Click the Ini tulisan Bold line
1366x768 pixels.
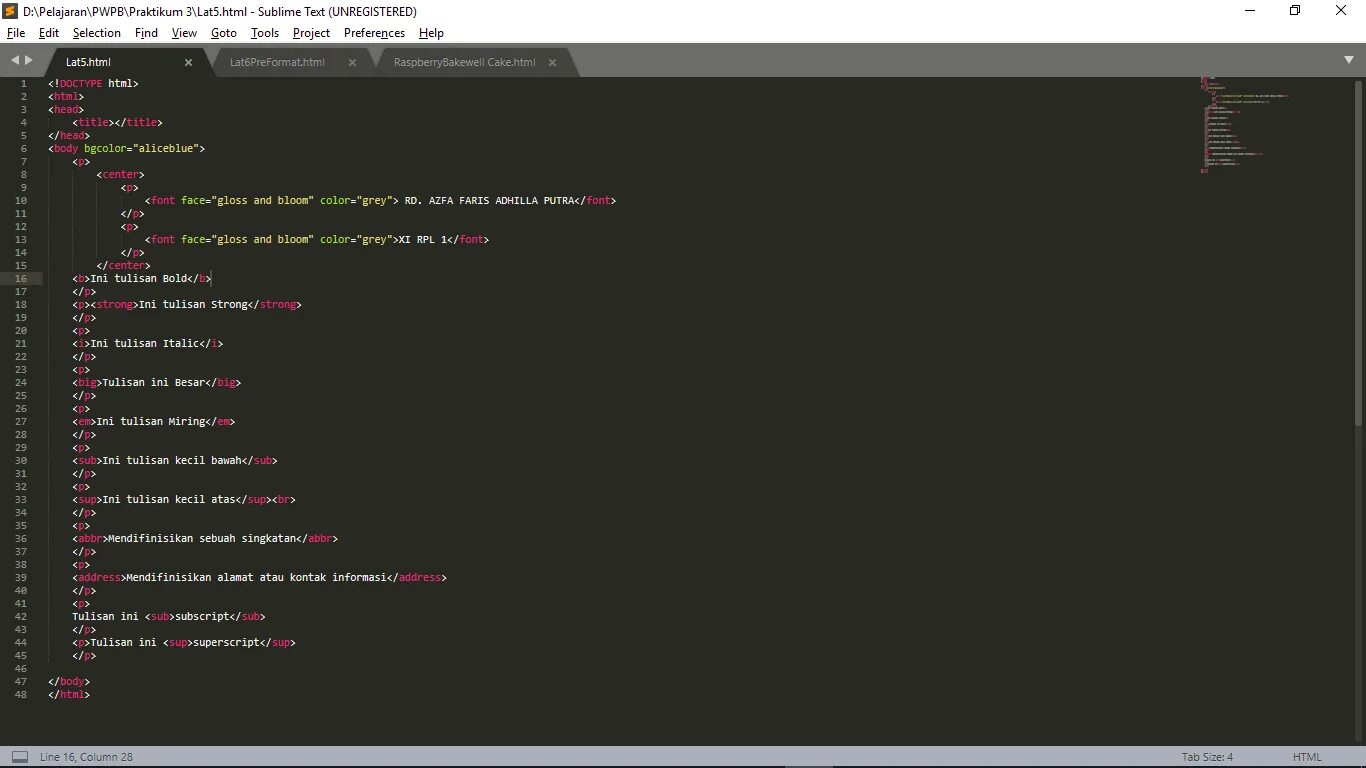pyautogui.click(x=142, y=278)
